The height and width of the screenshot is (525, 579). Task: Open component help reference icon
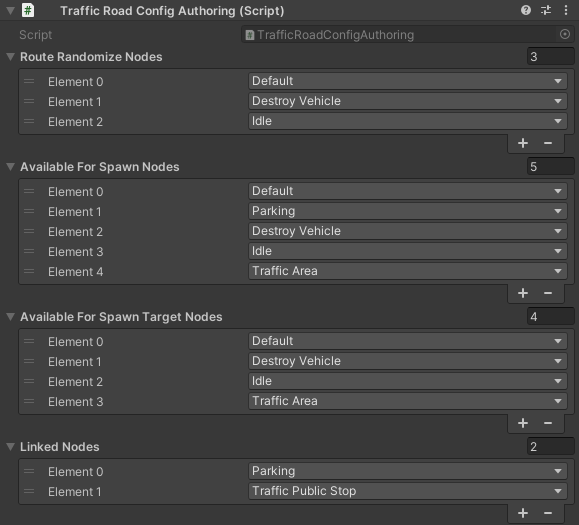pyautogui.click(x=526, y=10)
